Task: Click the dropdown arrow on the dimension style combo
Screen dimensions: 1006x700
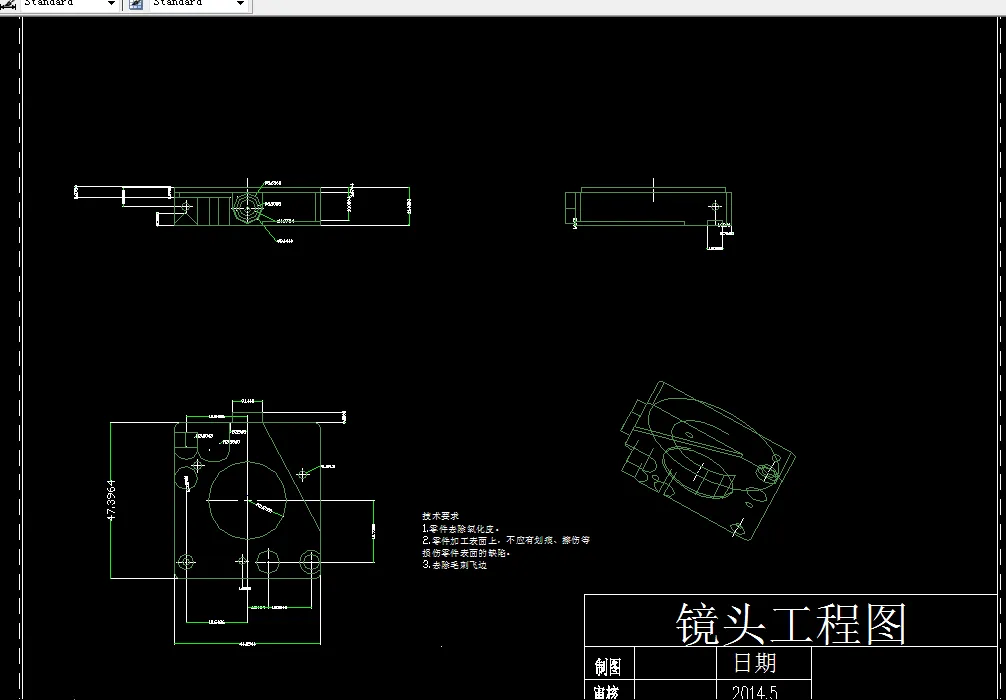Action: pos(110,4)
